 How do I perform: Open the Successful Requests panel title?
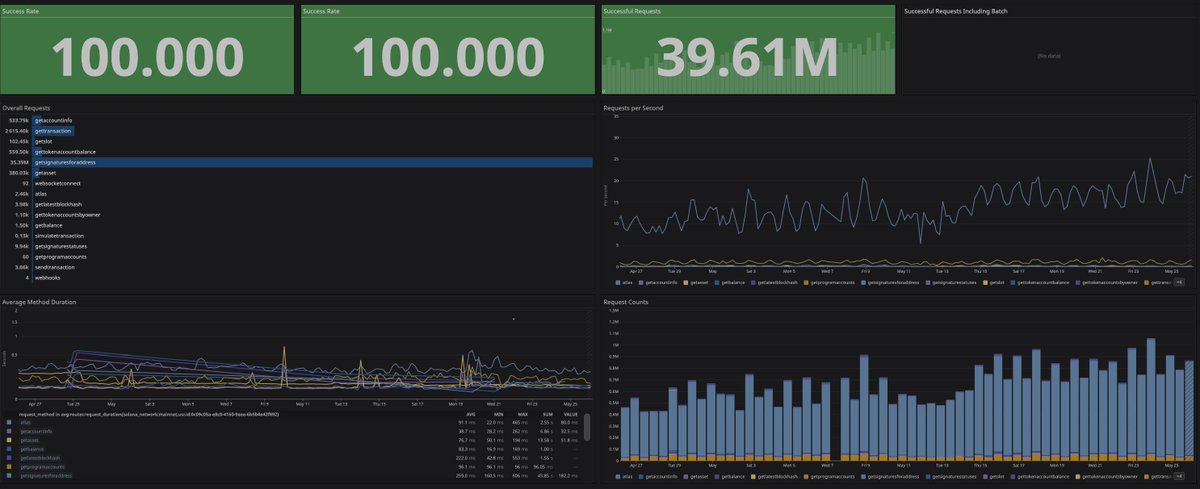click(633, 10)
